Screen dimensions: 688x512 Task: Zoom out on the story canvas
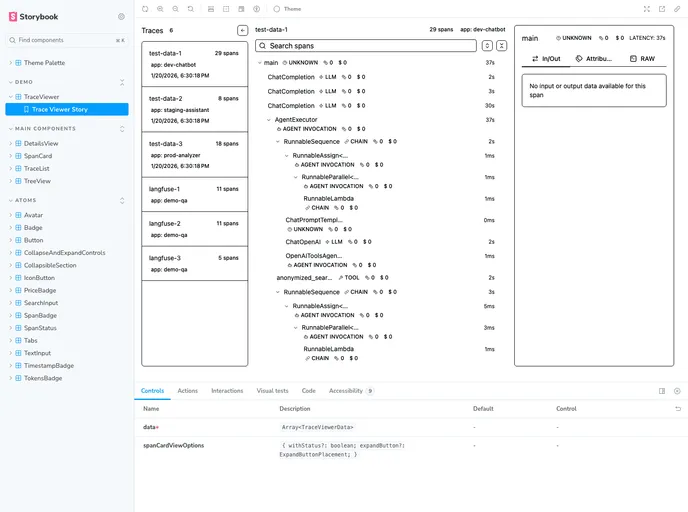pos(176,9)
